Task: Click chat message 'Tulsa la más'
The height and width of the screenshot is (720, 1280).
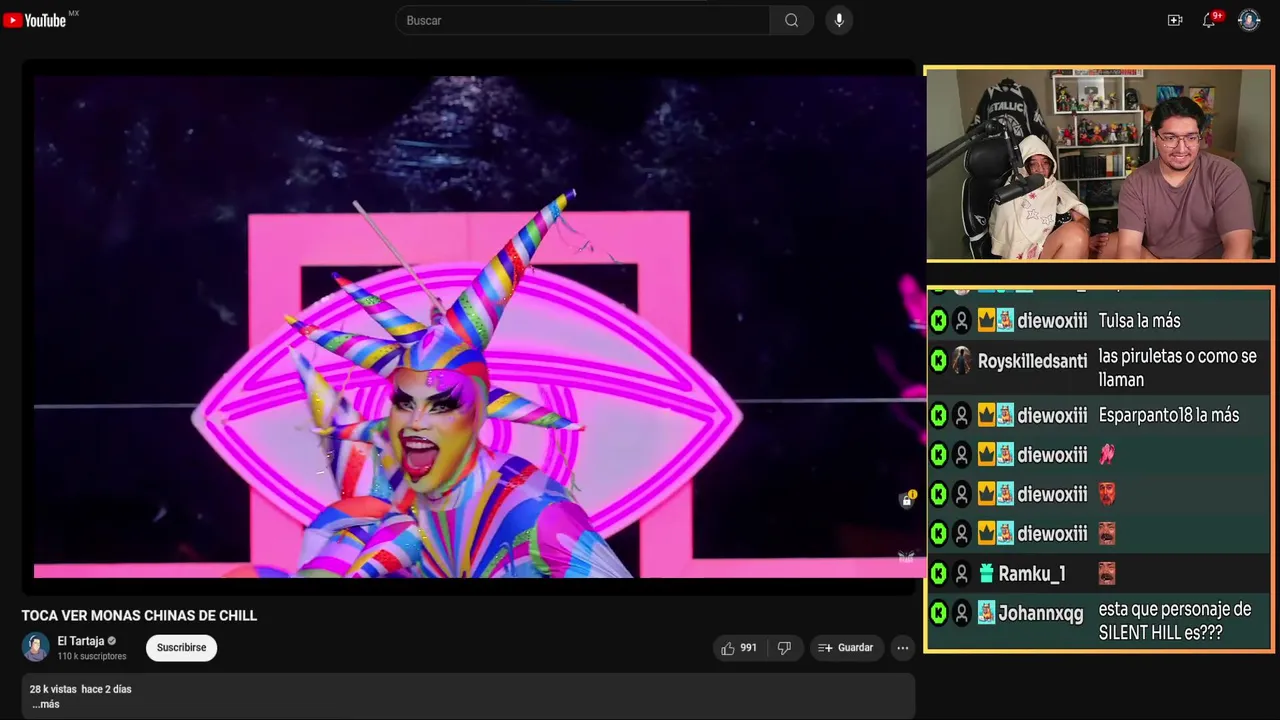Action: coord(1139,321)
